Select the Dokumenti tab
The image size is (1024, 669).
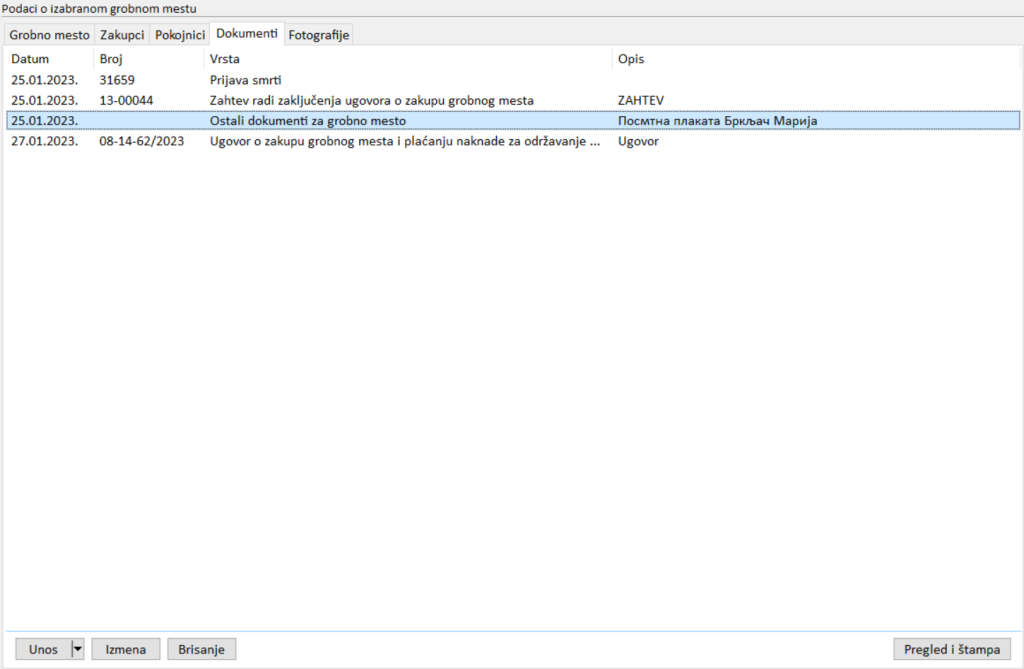pyautogui.click(x=246, y=34)
